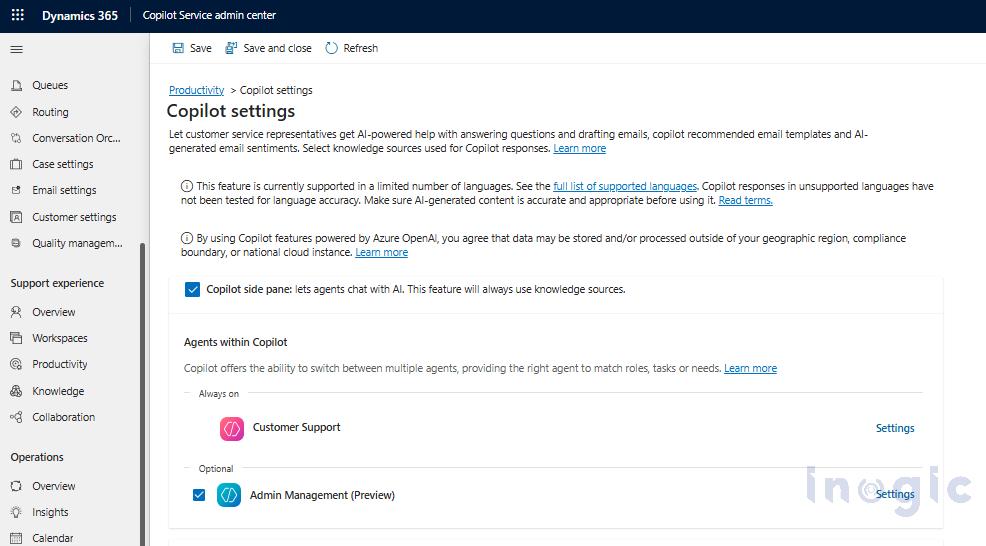Open Workspaces under Support experience
Viewport: 986px width, 546px height.
tap(60, 338)
